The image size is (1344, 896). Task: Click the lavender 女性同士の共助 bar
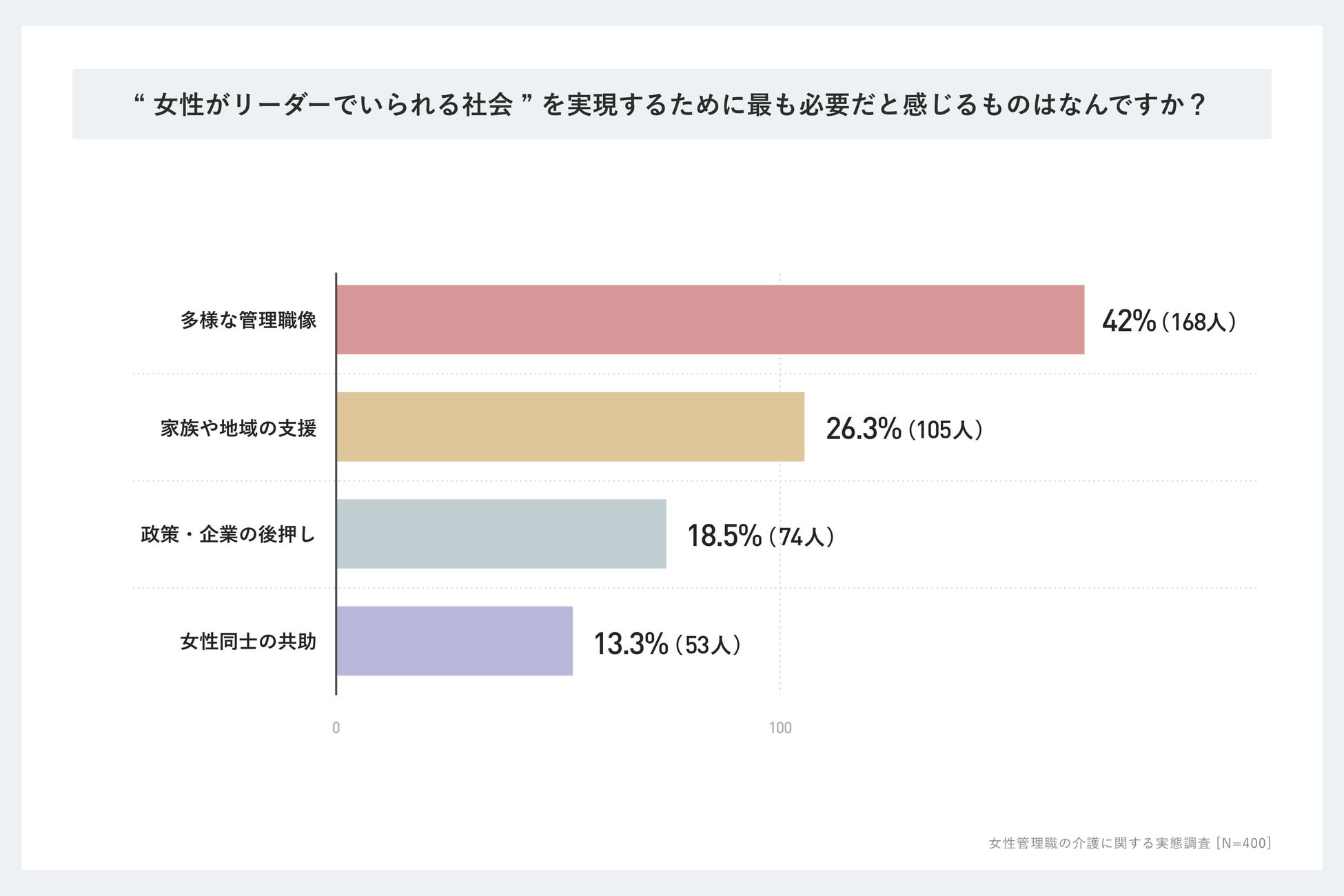(x=454, y=641)
